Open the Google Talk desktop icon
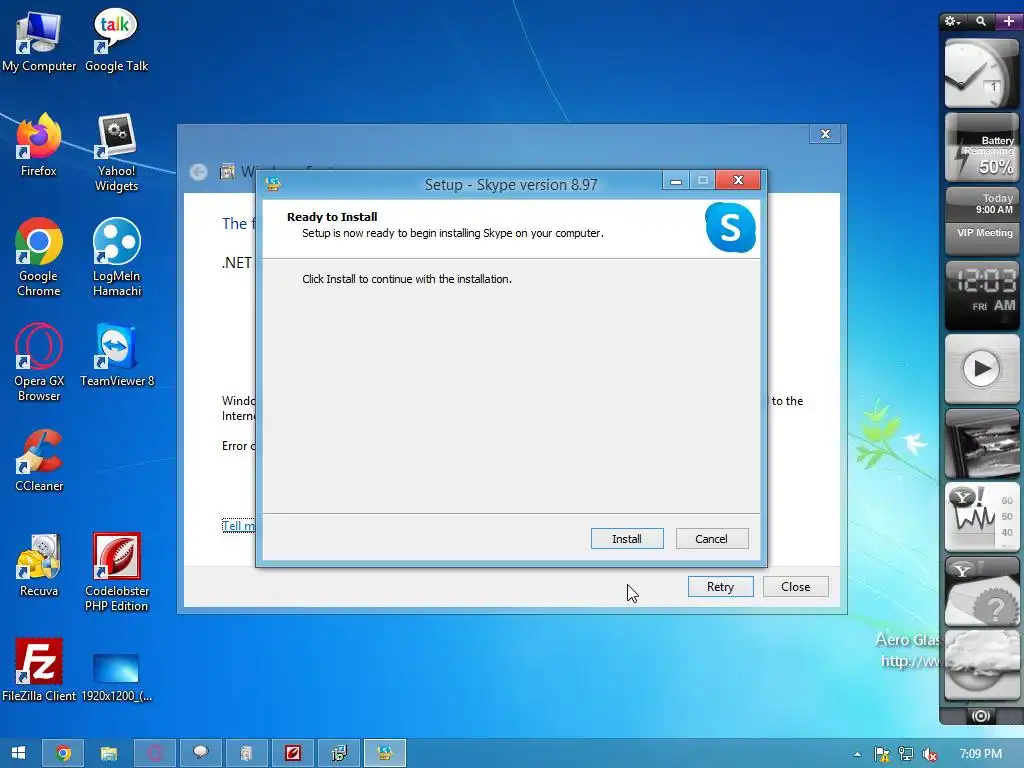The width and height of the screenshot is (1024, 768). pyautogui.click(x=116, y=40)
